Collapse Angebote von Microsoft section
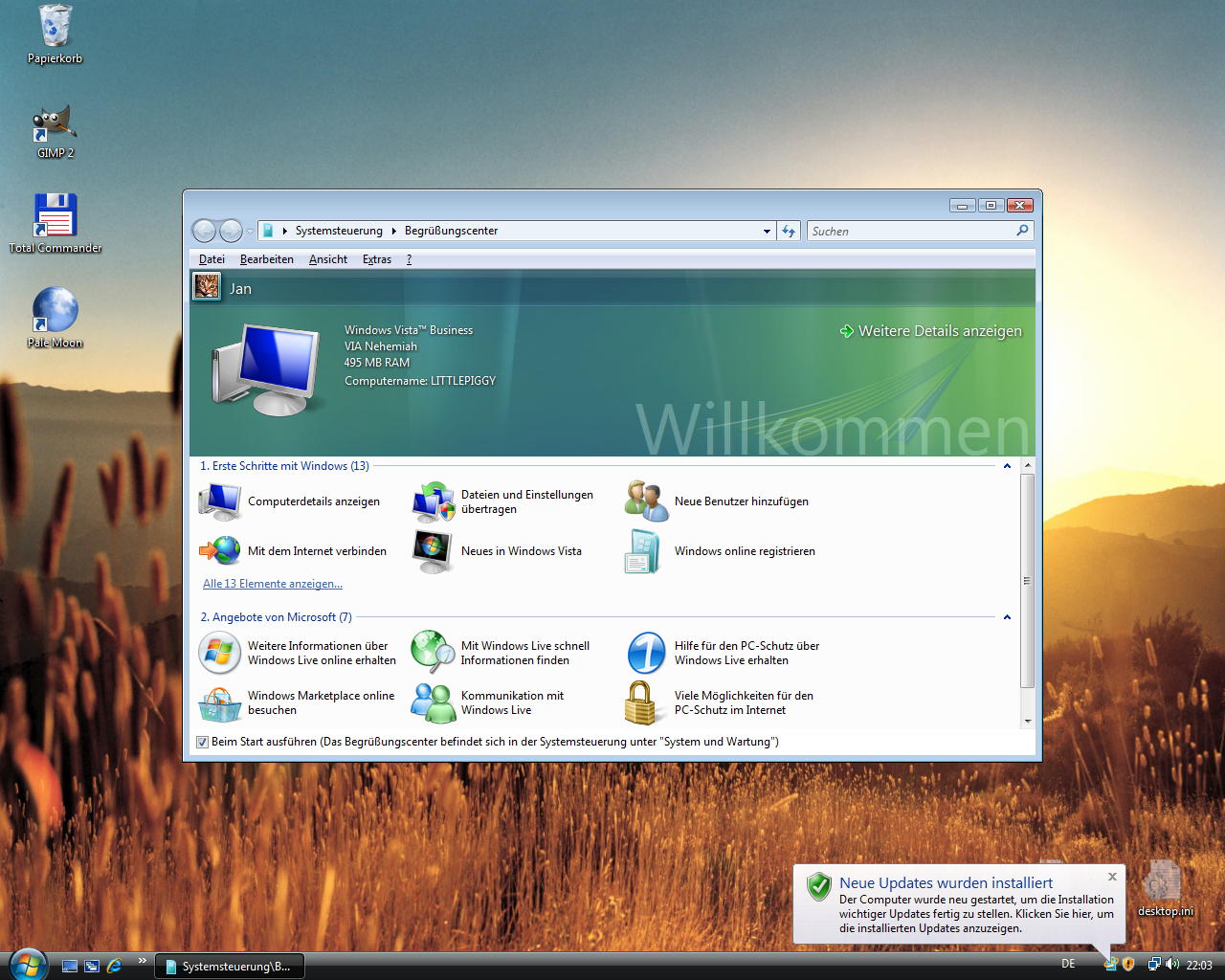Screen dimensions: 1225x980 (x=1007, y=617)
